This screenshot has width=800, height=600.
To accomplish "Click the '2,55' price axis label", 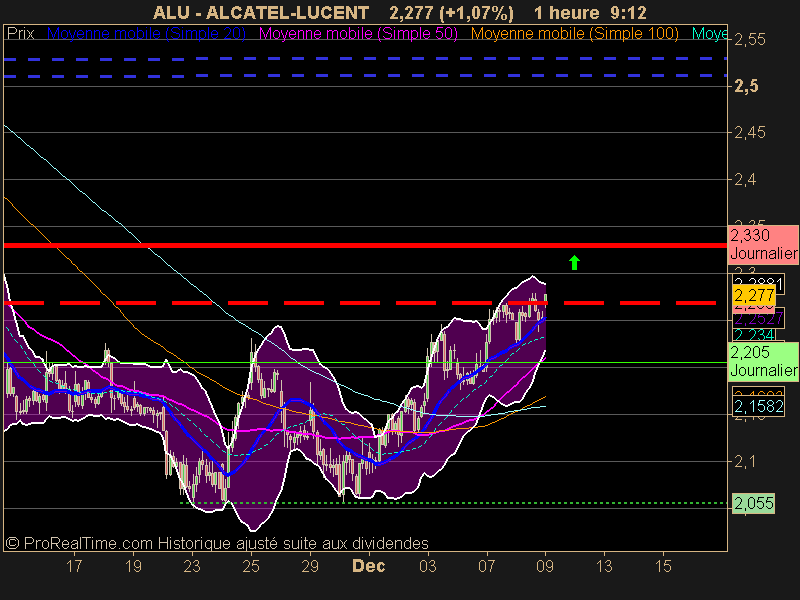I will click(x=749, y=39).
